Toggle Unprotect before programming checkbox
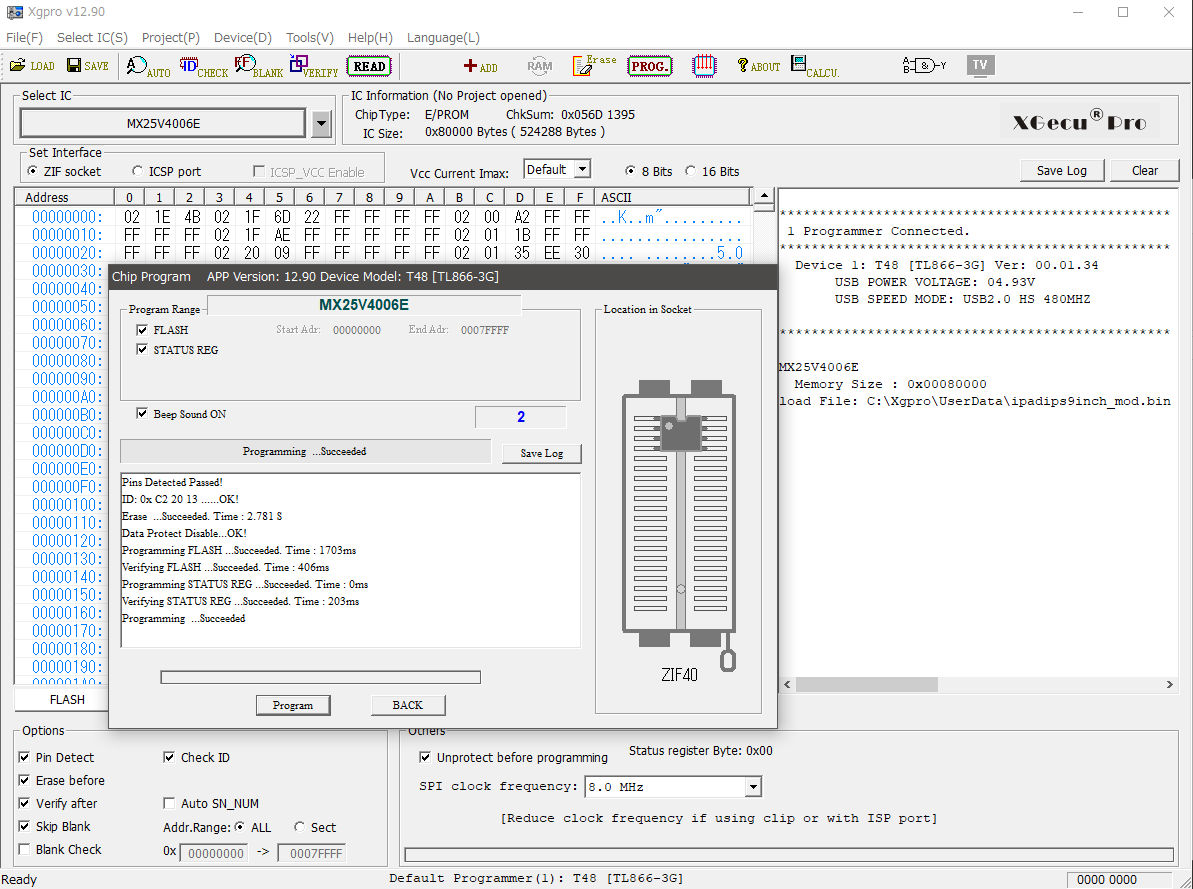 (x=425, y=757)
